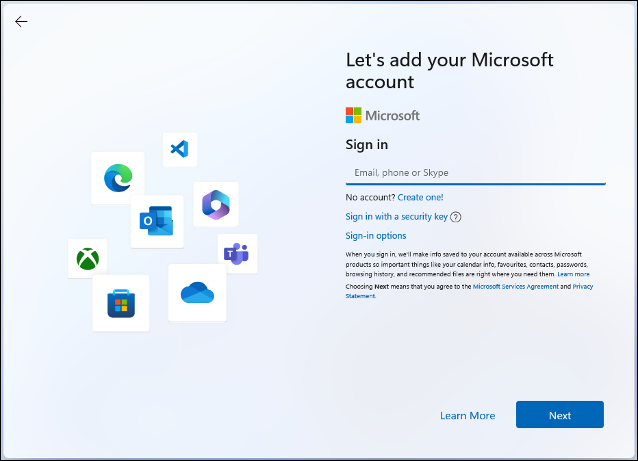Open the Privacy Statement link

583,286
